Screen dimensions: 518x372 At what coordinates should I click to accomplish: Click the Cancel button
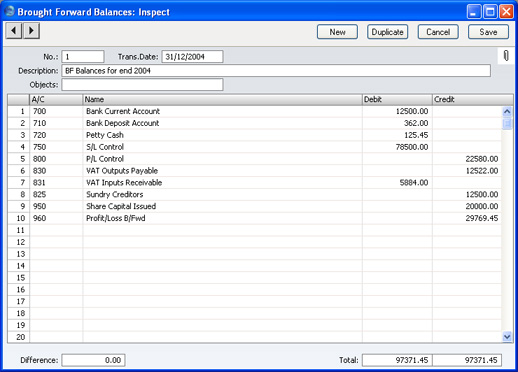(x=438, y=32)
